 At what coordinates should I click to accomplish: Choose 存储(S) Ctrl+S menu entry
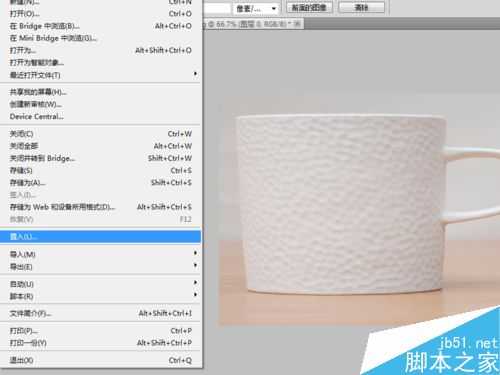[100, 170]
